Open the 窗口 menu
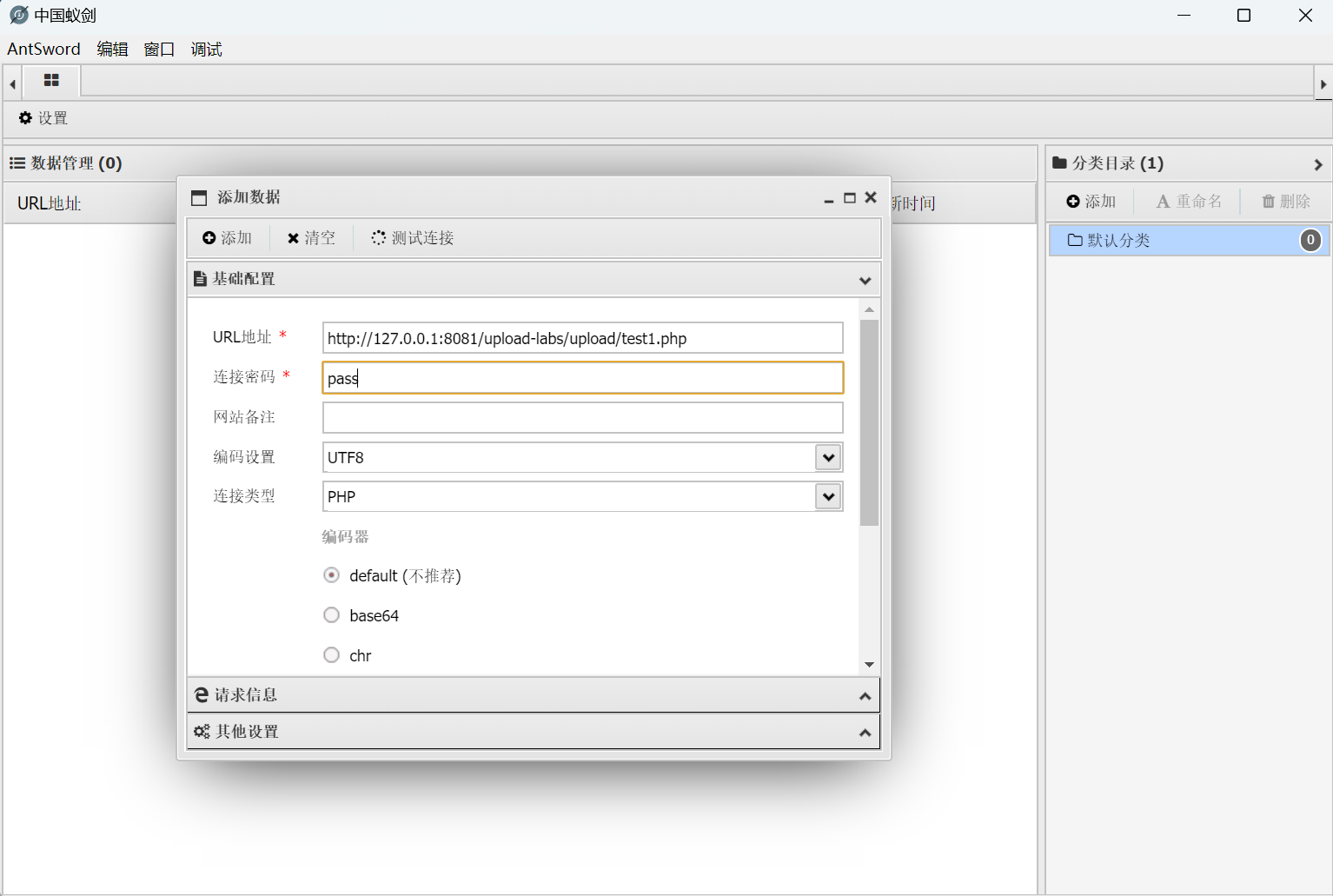This screenshot has height=896, width=1333. click(x=159, y=50)
